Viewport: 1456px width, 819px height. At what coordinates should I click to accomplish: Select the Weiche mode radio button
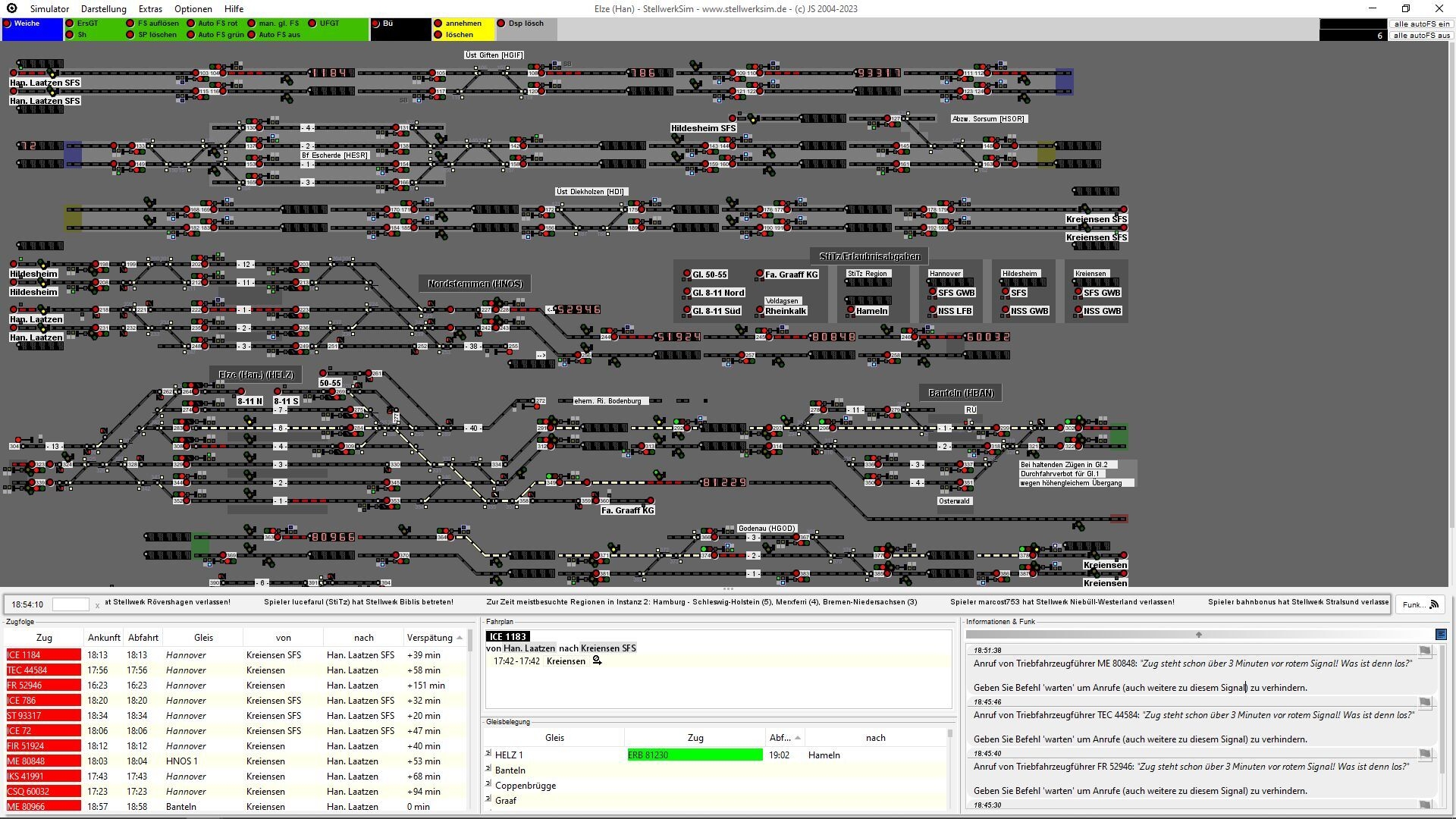[x=8, y=24]
